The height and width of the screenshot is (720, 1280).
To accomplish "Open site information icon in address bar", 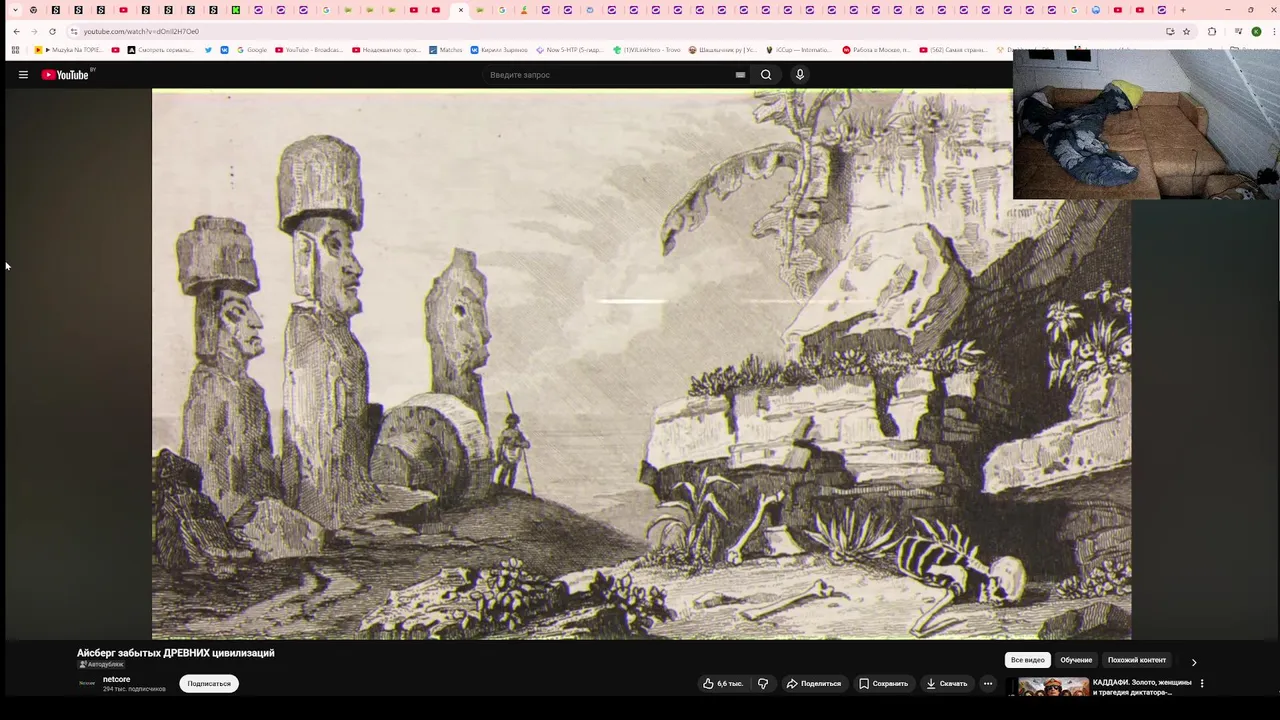I will click(74, 31).
